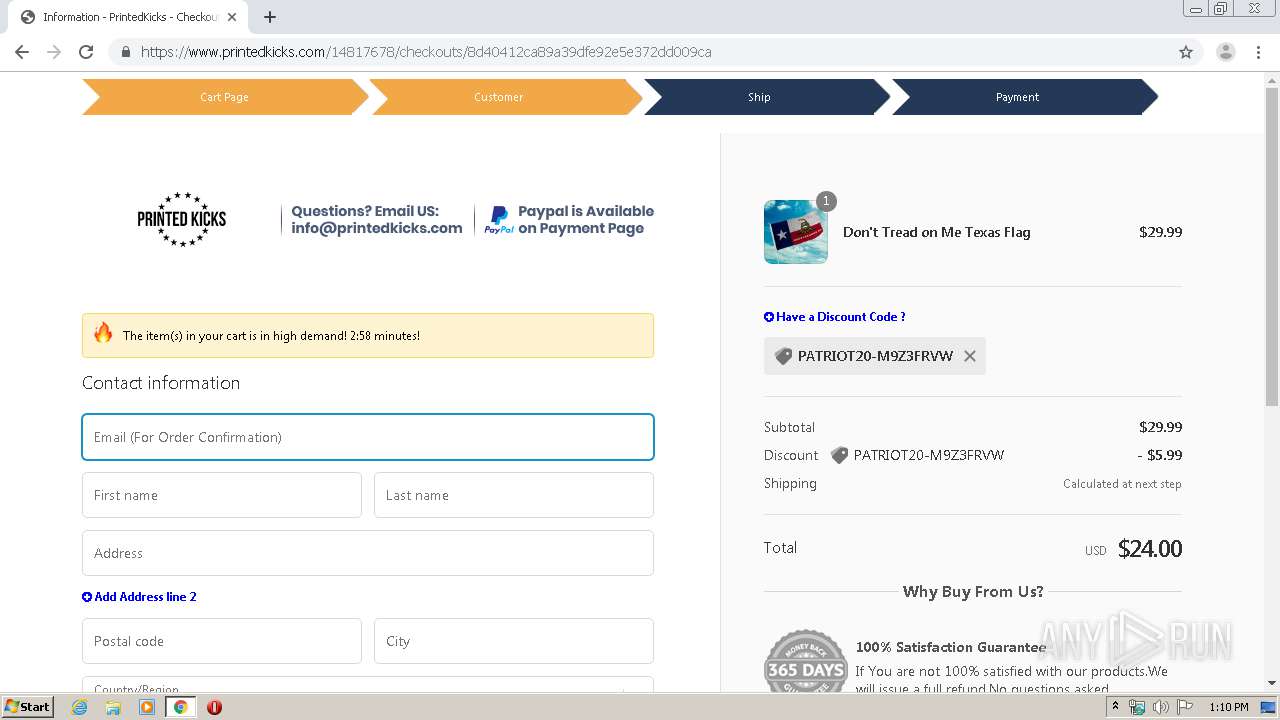This screenshot has width=1280, height=720.
Task: Click the Paypal is Available on Payment Page text
Action: click(585, 220)
